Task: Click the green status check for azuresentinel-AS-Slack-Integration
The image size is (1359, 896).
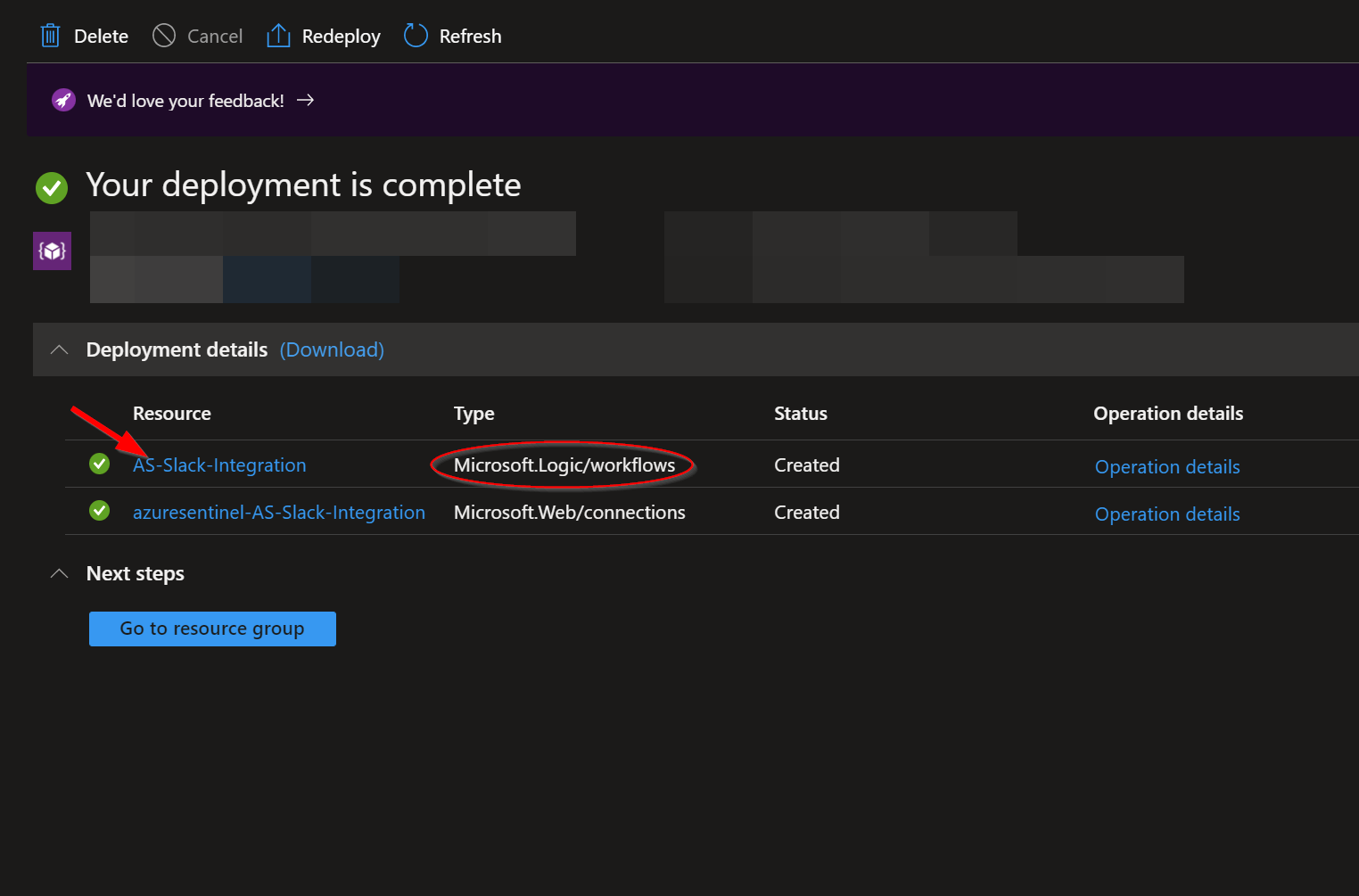Action: click(100, 511)
